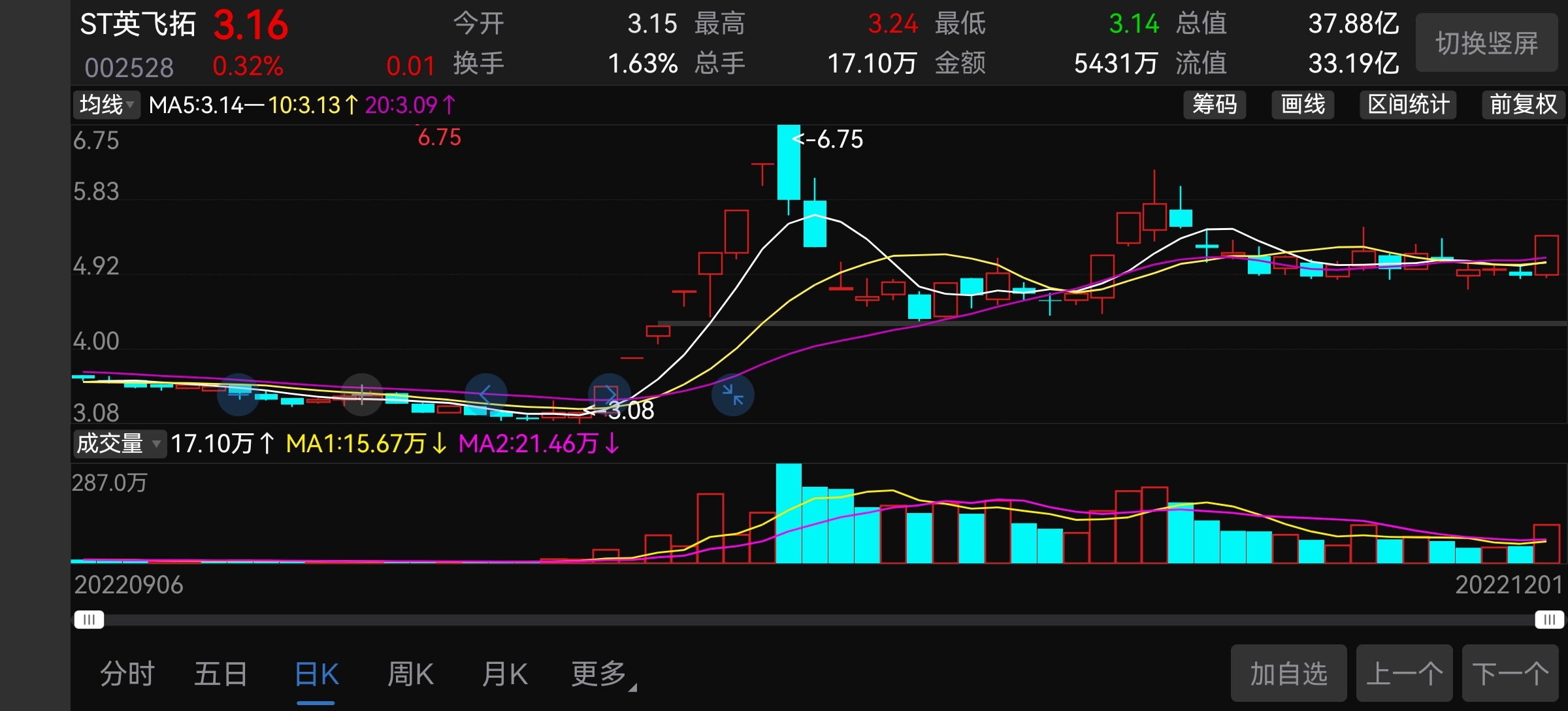Image resolution: width=1568 pixels, height=711 pixels.
Task: Toggle orientation with 切换竖屏 button
Action: click(1486, 43)
